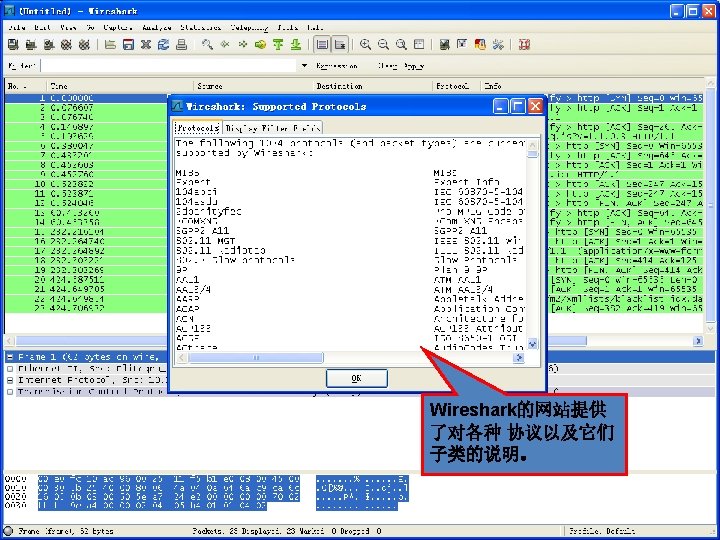Click the display filter input field
720x540 pixels.
click(169, 66)
